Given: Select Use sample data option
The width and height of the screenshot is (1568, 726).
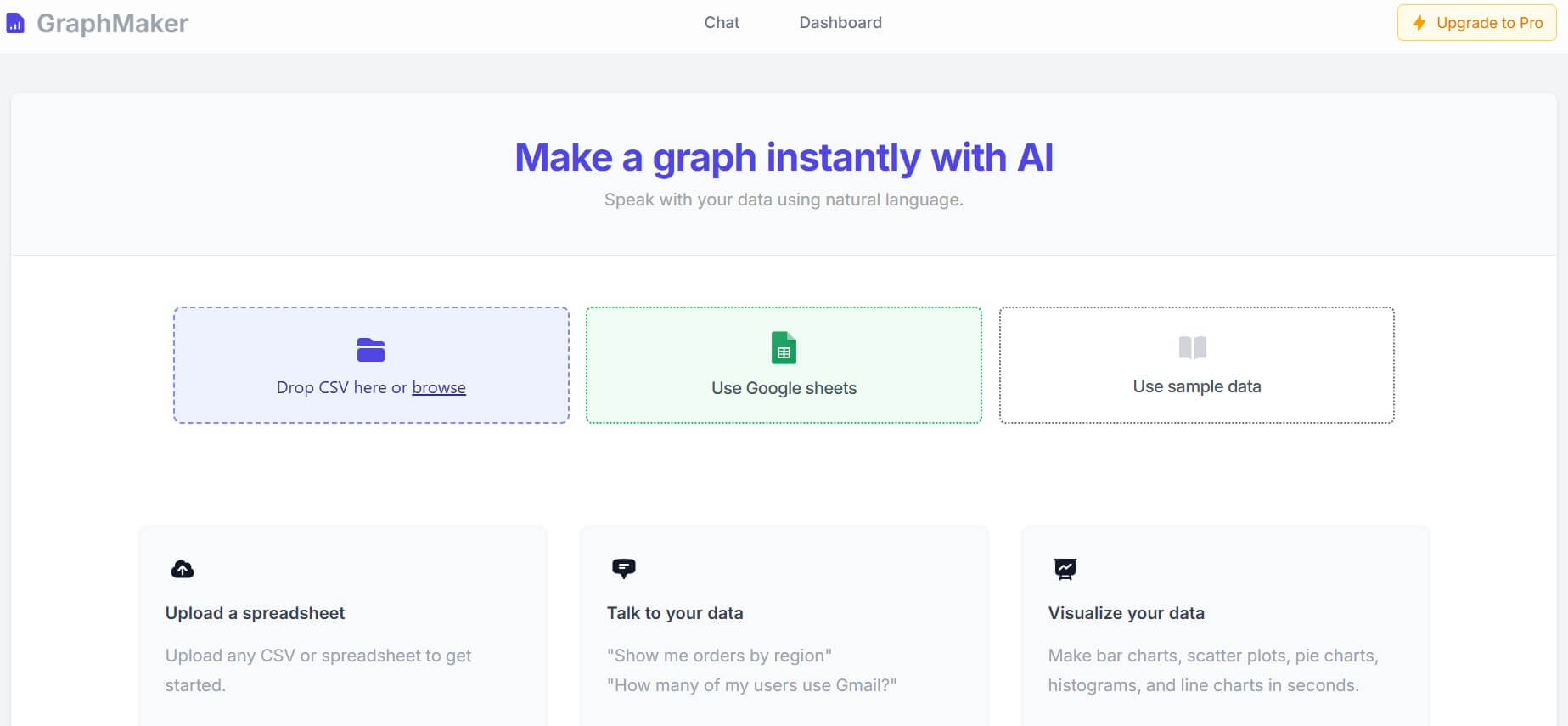Looking at the screenshot, I should point(1197,365).
